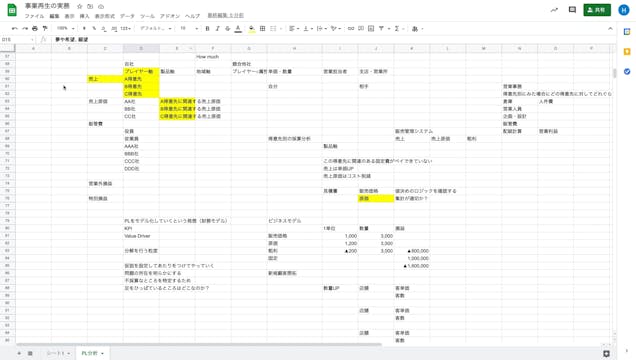
Task: Switch to the first sheet tab
Action: [x=58, y=354]
